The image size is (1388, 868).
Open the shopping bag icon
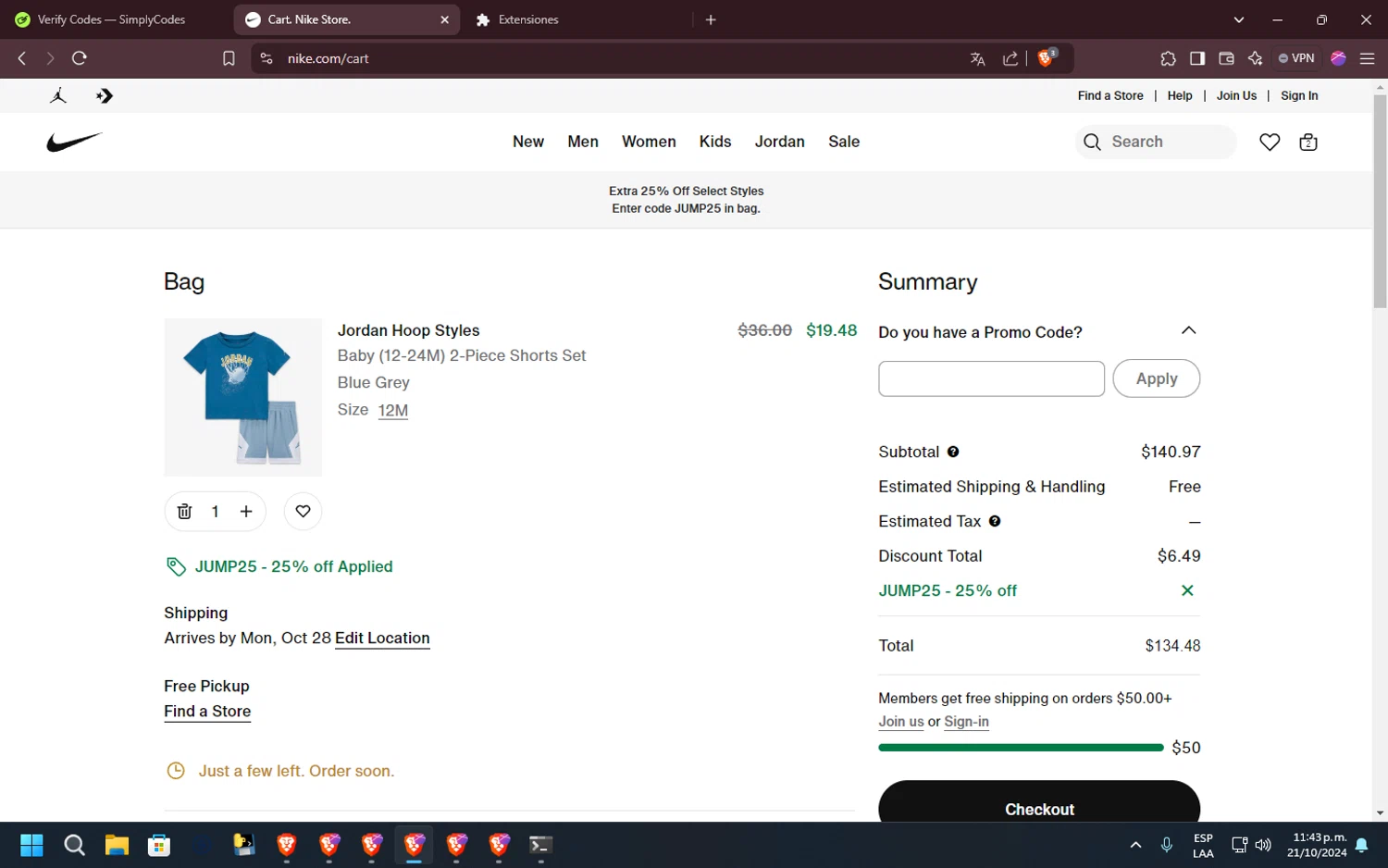click(x=1308, y=142)
